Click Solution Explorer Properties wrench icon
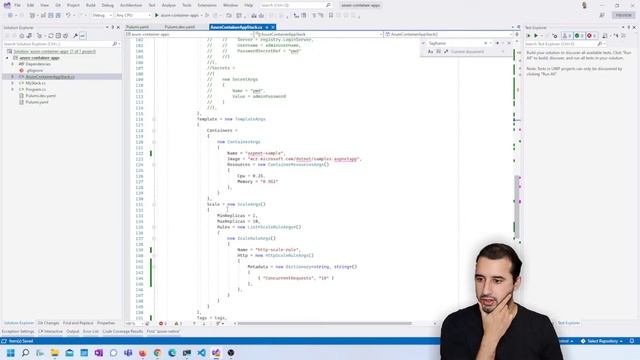Viewport: 640px width, 360px height. pyautogui.click(x=76, y=36)
